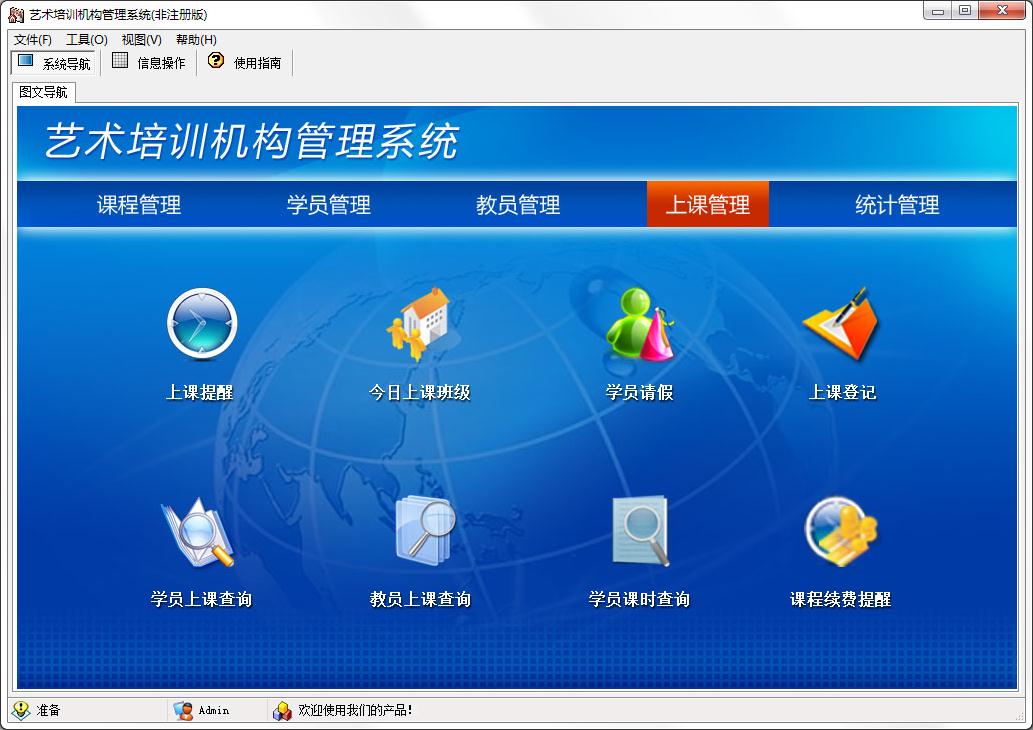This screenshot has height=730, width=1033.
Task: Click the 系统导航 toolbar label
Action: click(67, 63)
